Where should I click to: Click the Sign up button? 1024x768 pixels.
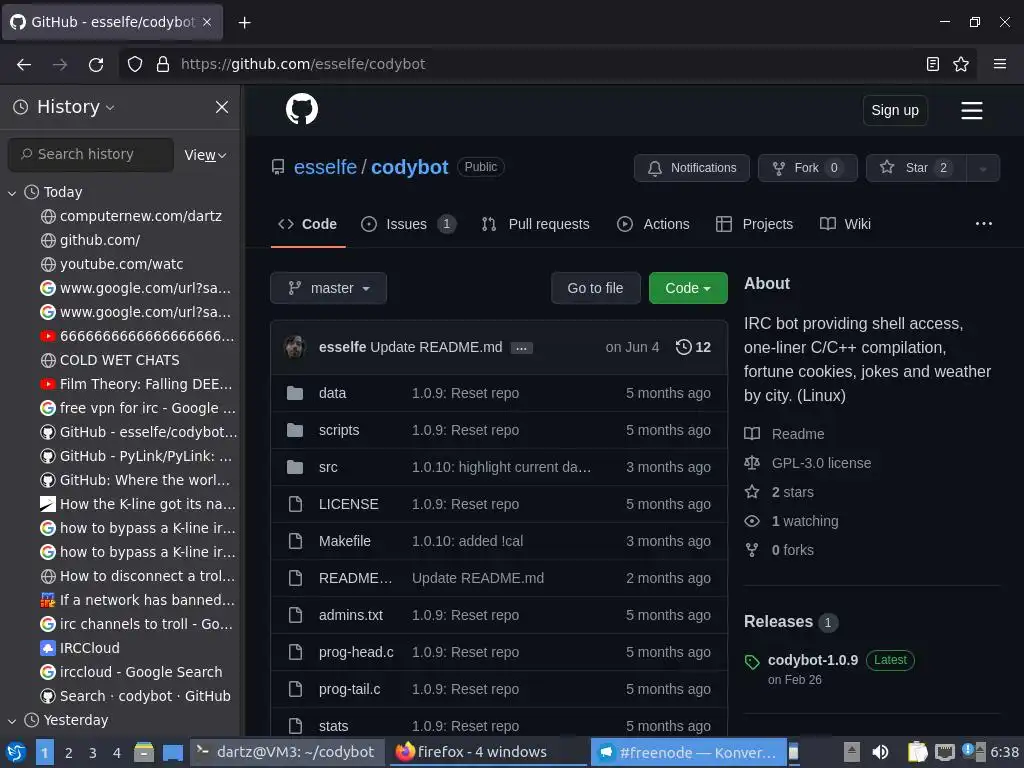point(895,110)
